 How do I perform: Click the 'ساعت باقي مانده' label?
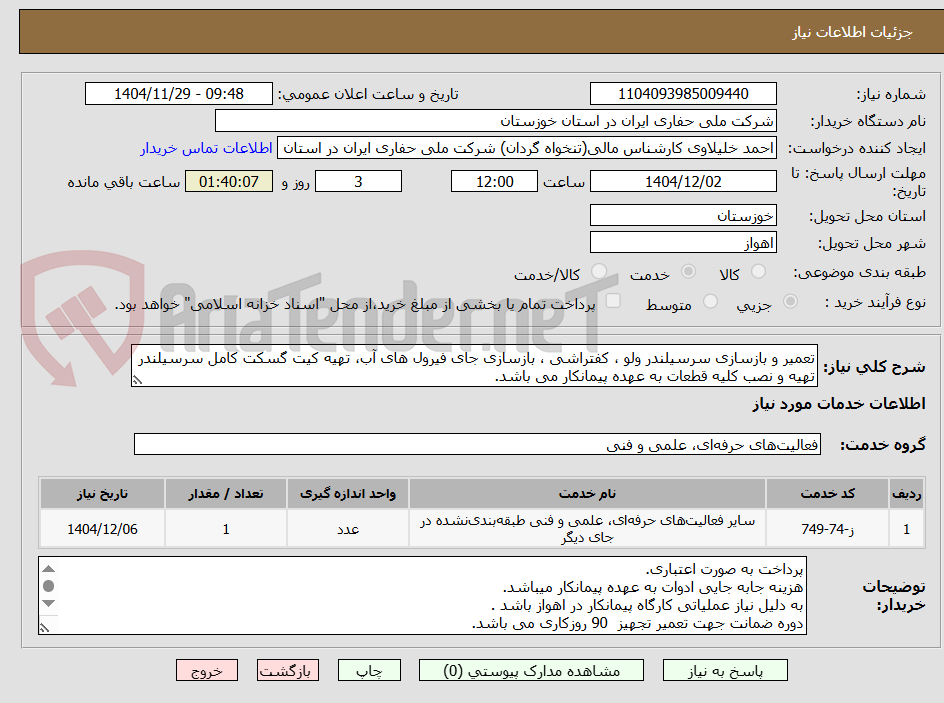tap(123, 182)
